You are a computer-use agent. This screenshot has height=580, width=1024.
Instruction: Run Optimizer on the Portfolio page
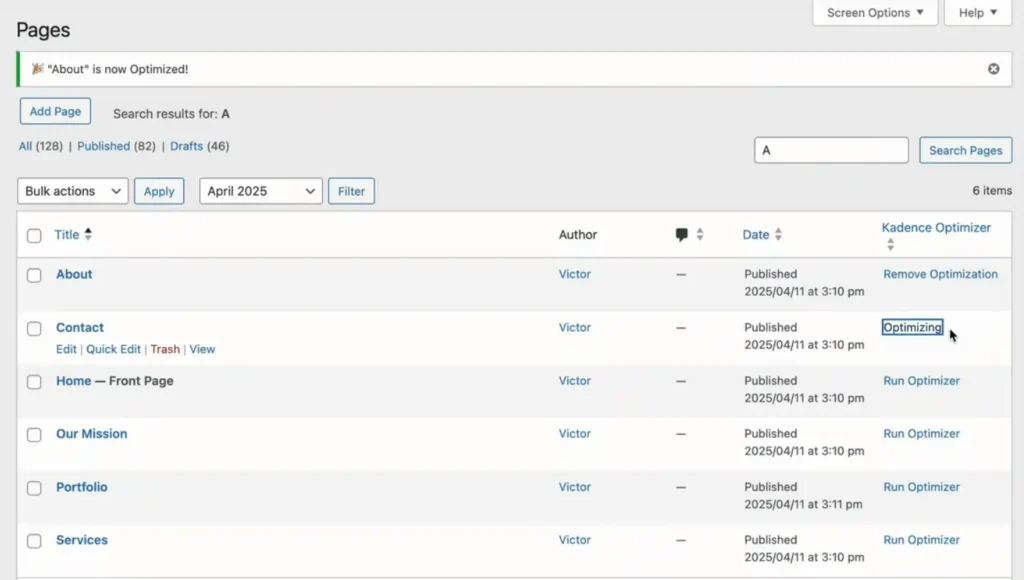point(921,487)
